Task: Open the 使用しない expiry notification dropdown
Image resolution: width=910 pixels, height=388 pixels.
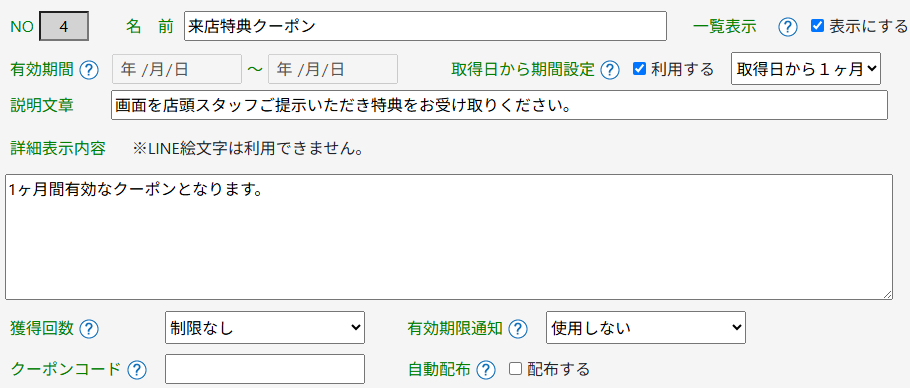Action: point(646,328)
